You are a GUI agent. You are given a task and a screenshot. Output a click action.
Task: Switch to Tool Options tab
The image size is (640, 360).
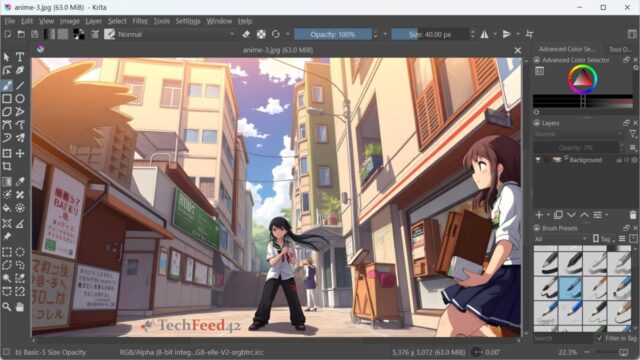(x=620, y=49)
